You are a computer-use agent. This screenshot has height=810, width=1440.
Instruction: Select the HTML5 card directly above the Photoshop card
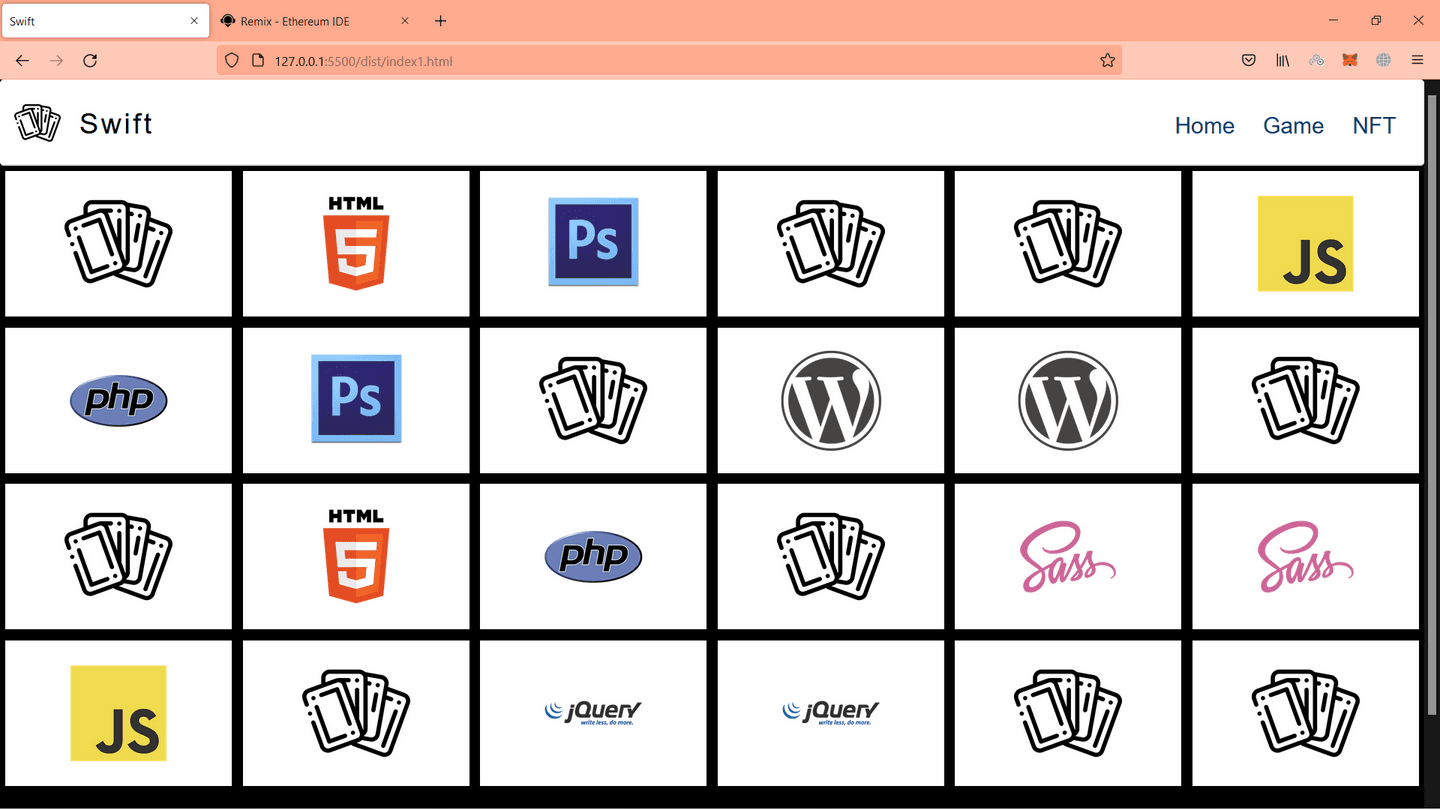[356, 244]
